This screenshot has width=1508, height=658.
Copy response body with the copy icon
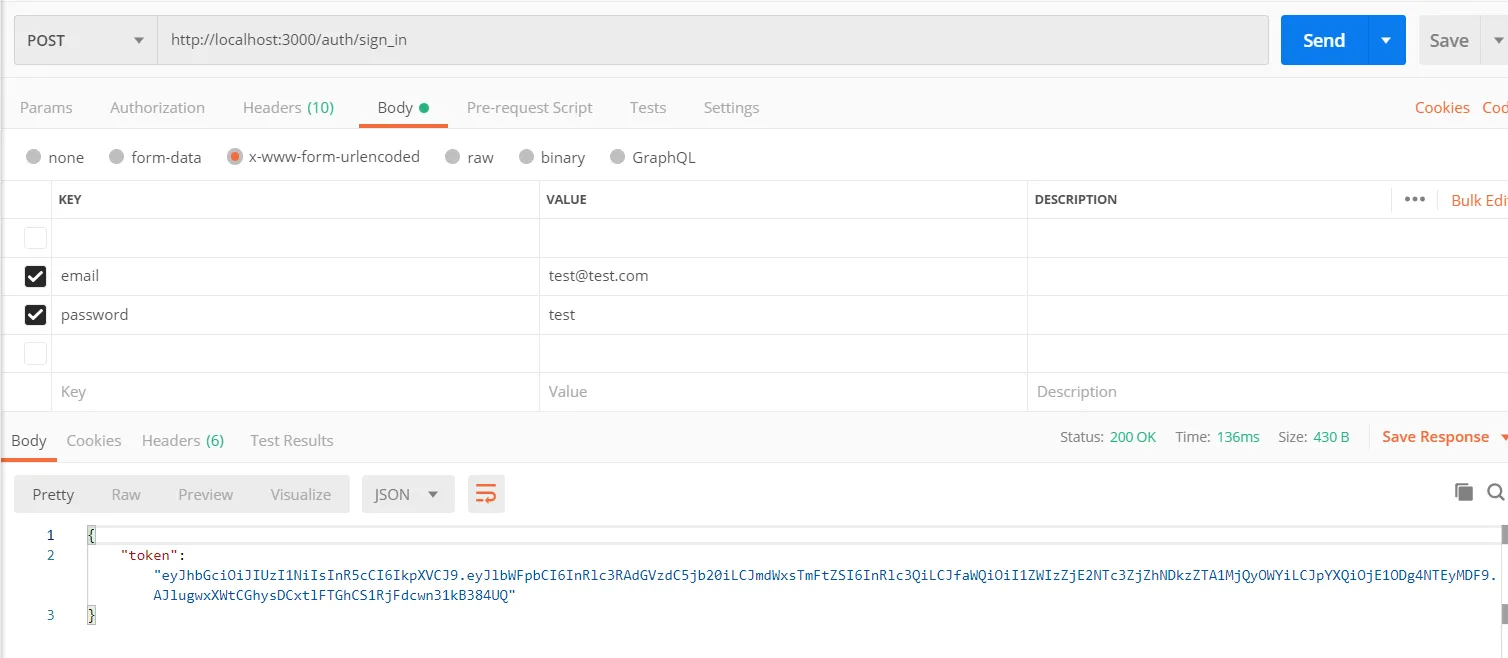tap(1464, 491)
